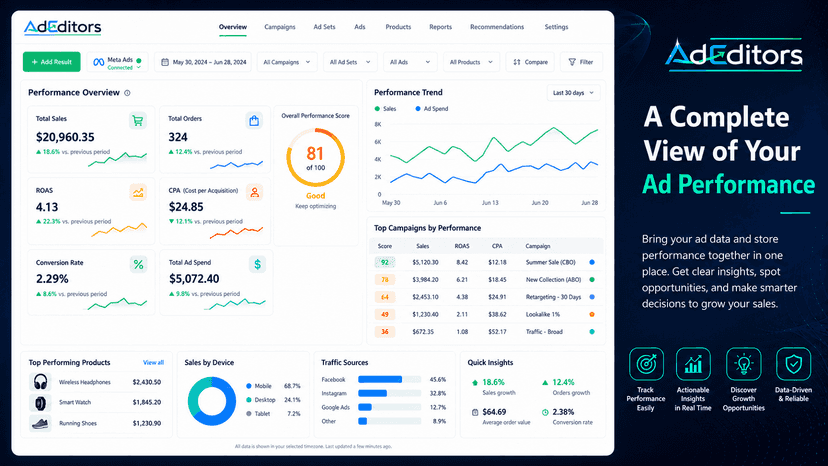
Task: Click the Meta Ads logo icon
Action: pyautogui.click(x=98, y=62)
